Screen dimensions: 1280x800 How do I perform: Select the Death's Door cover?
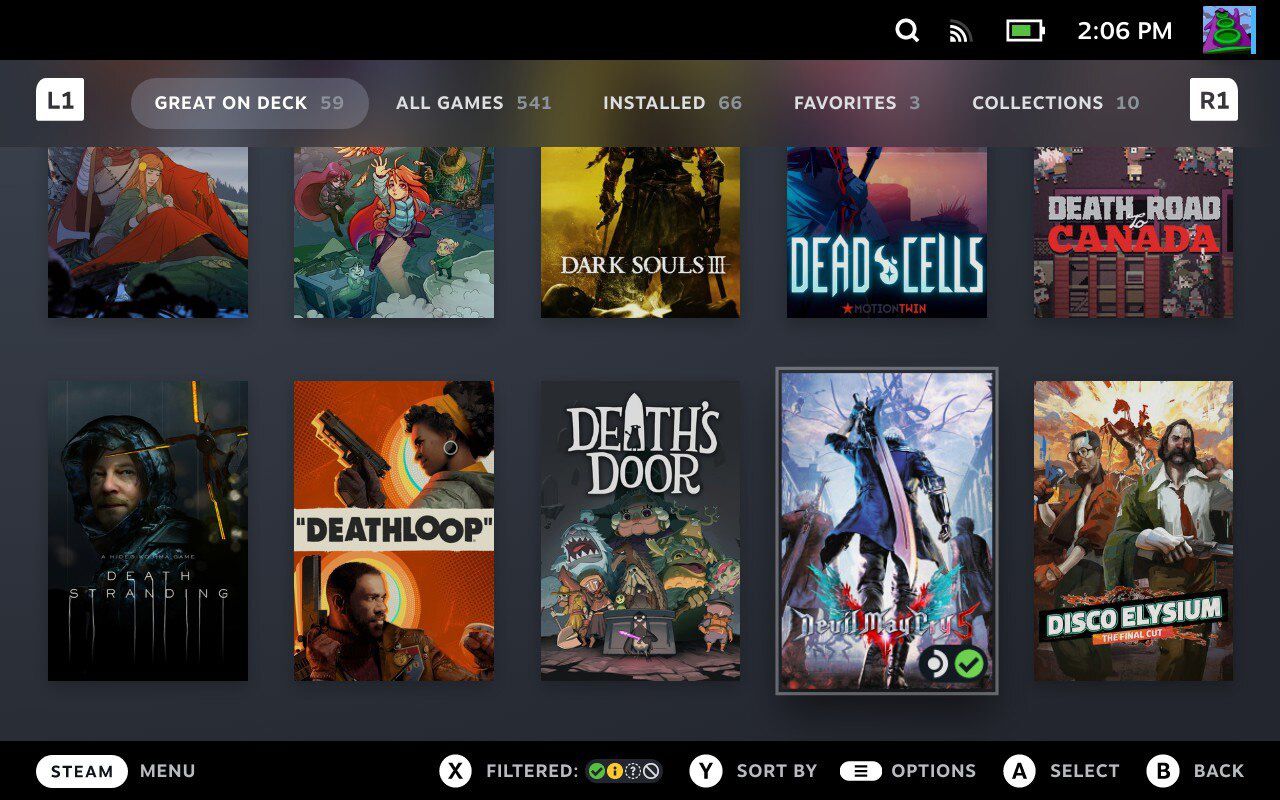point(641,531)
